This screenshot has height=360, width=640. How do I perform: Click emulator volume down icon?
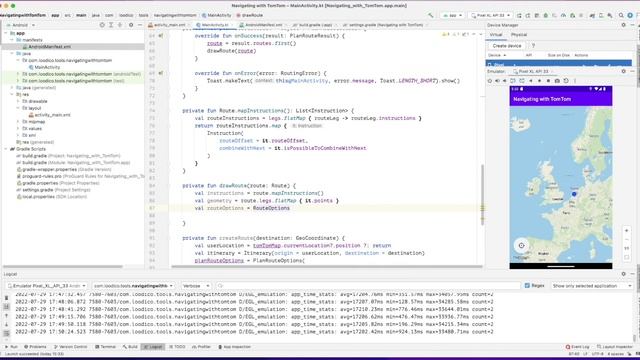[504, 81]
